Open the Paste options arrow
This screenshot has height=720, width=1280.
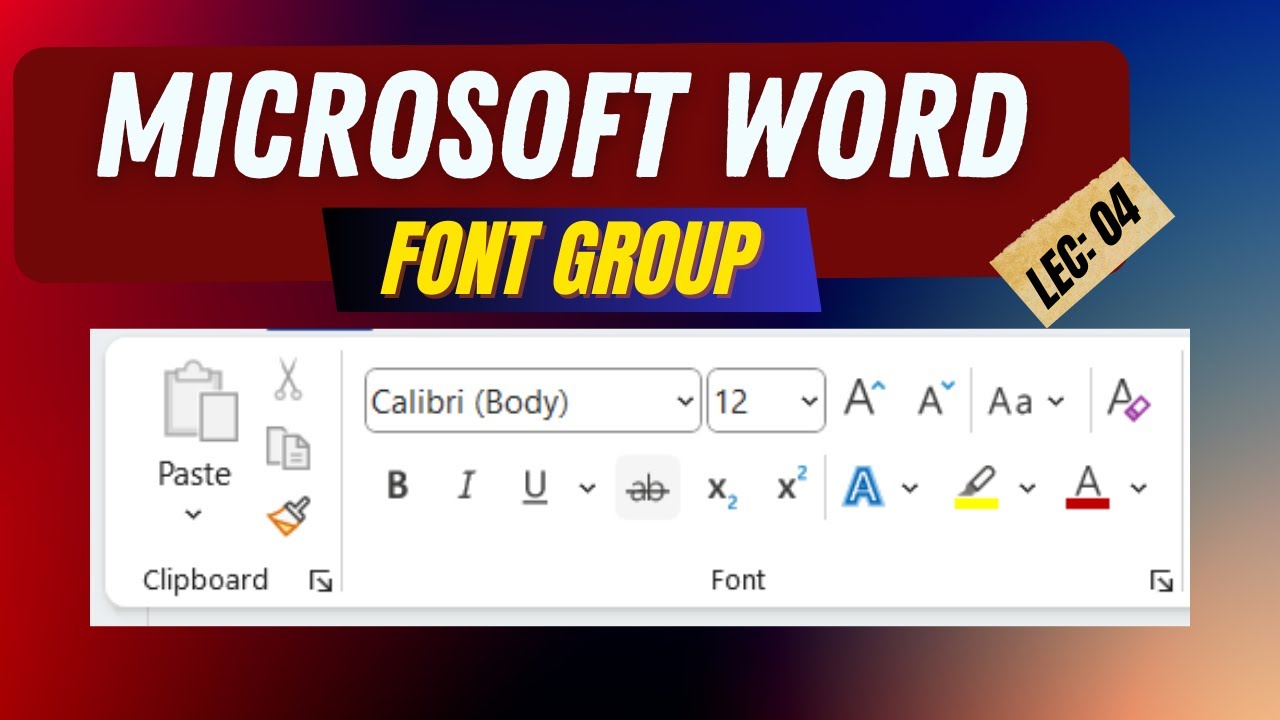194,515
